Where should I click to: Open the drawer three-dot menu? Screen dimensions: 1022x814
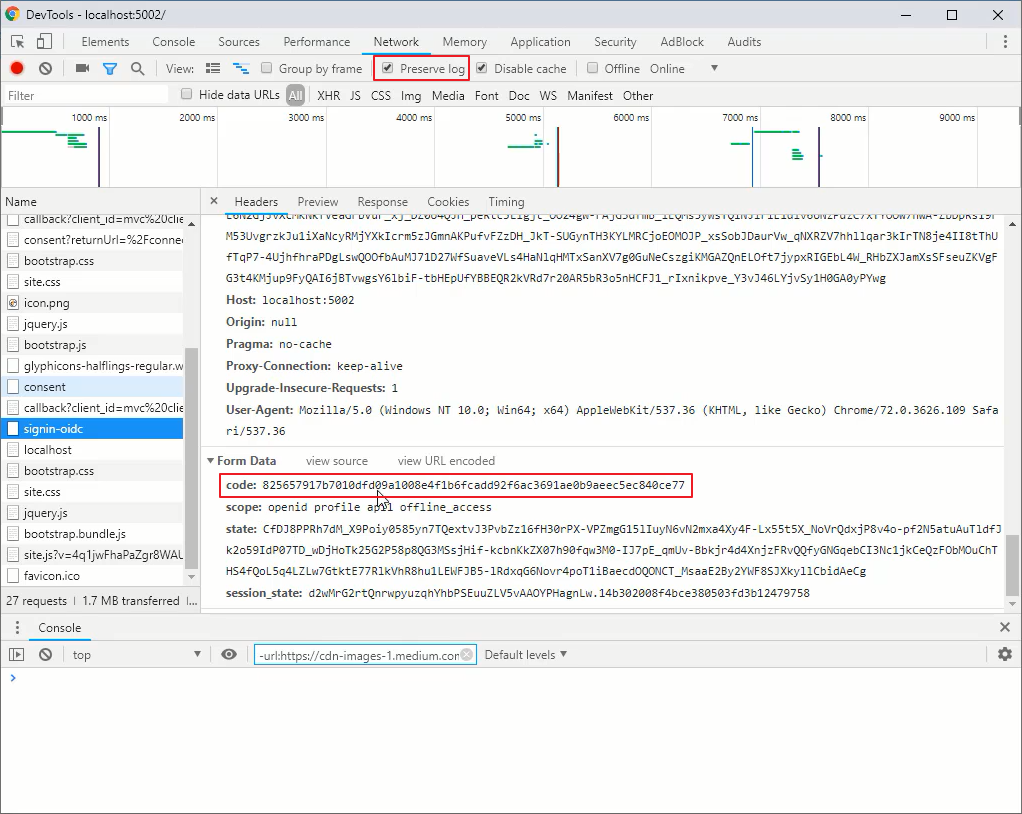pos(17,628)
